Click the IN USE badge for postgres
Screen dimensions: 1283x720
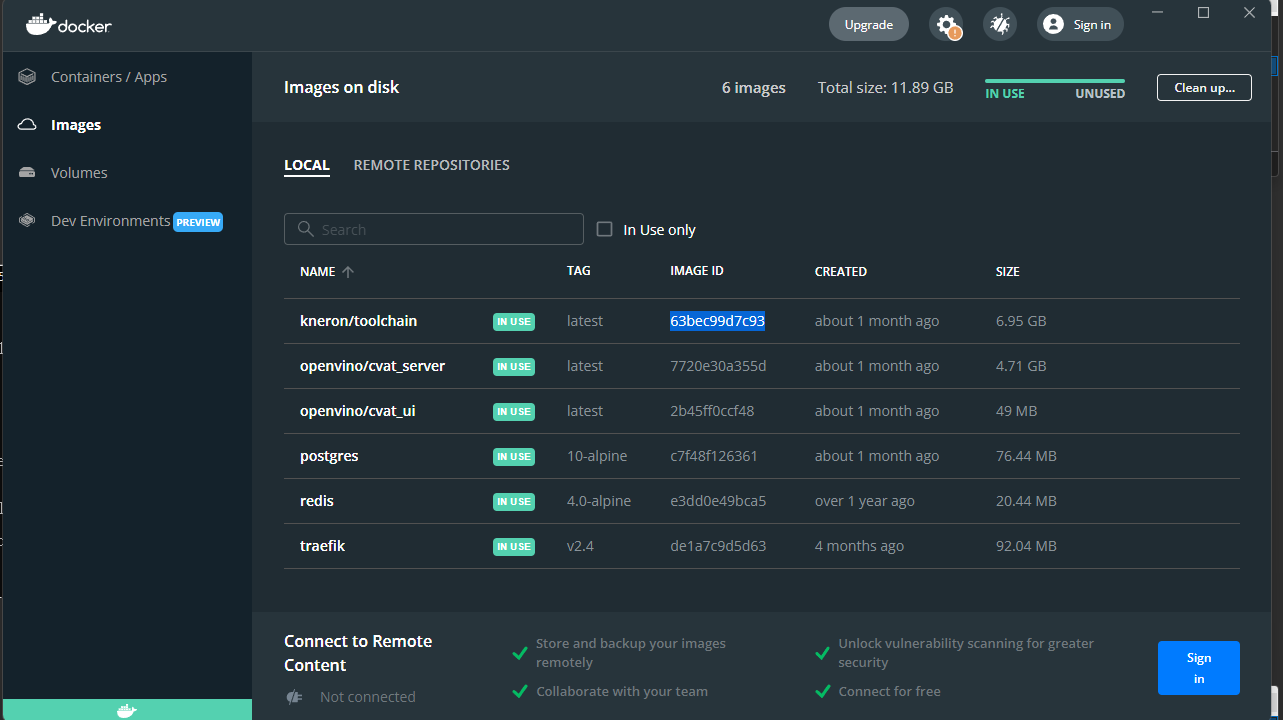point(514,457)
